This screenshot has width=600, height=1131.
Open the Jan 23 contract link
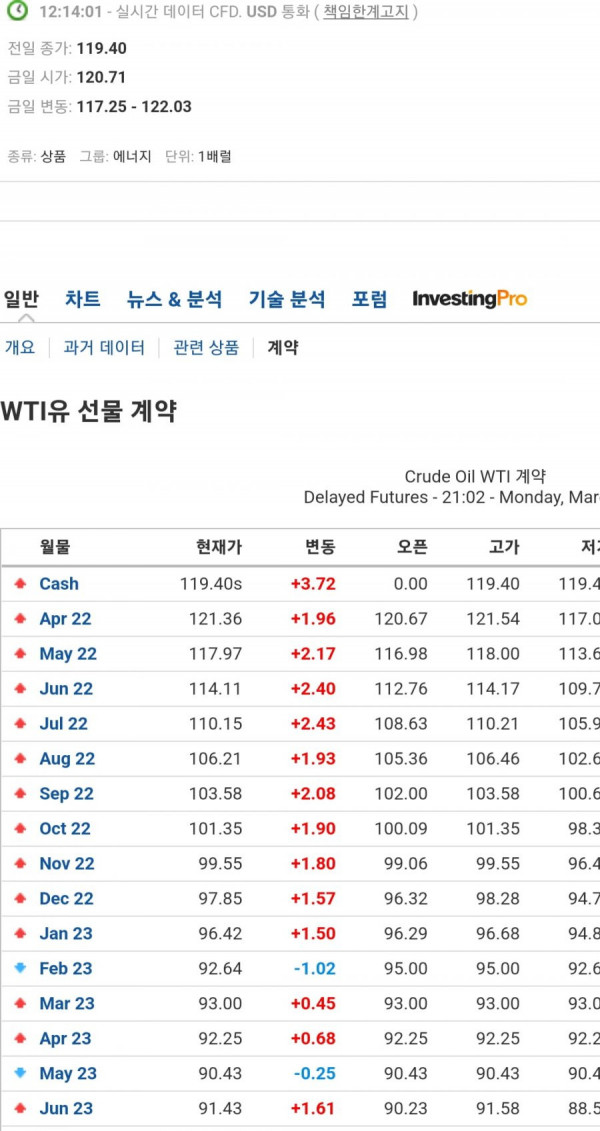66,933
